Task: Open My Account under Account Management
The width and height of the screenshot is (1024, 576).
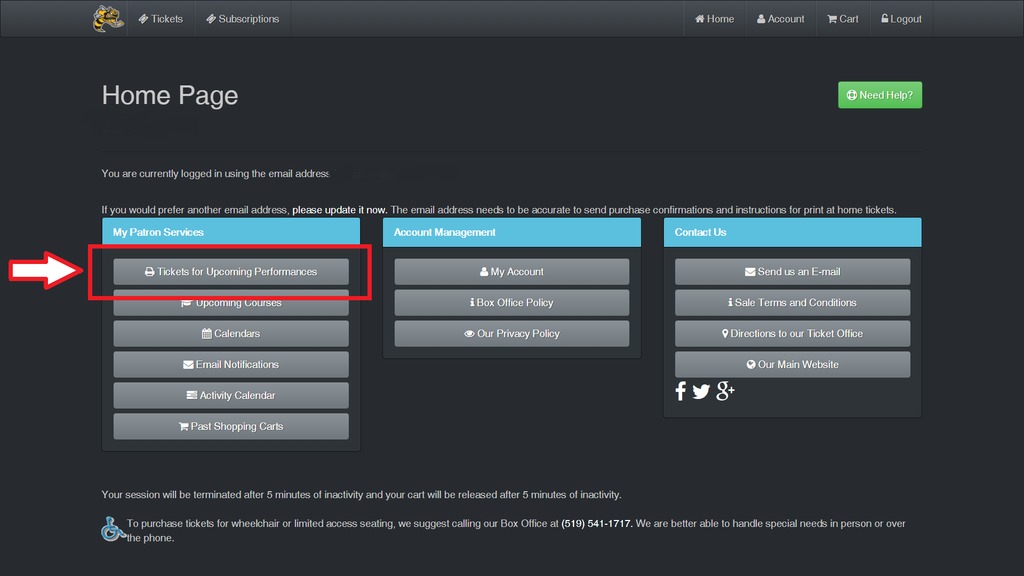Action: [511, 272]
